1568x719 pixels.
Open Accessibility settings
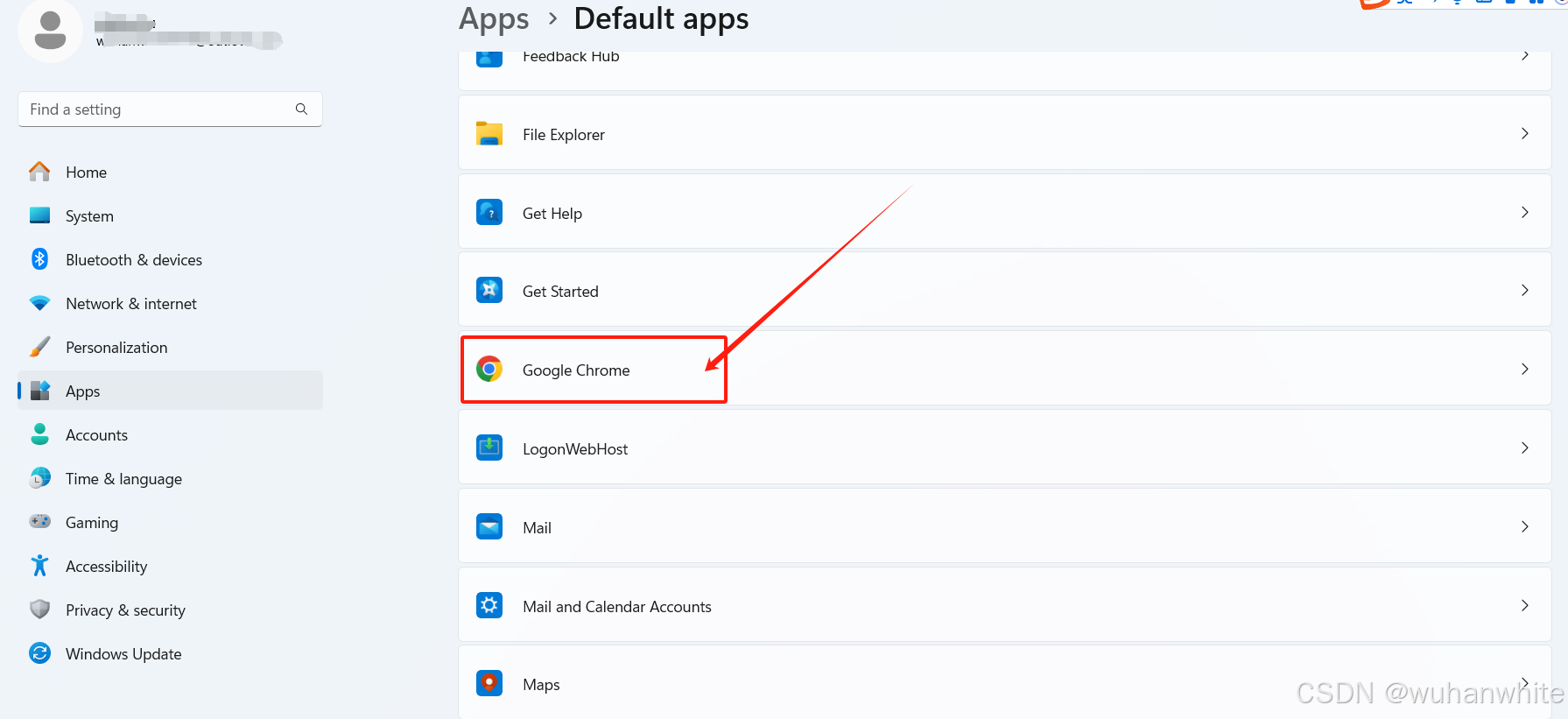(x=170, y=567)
